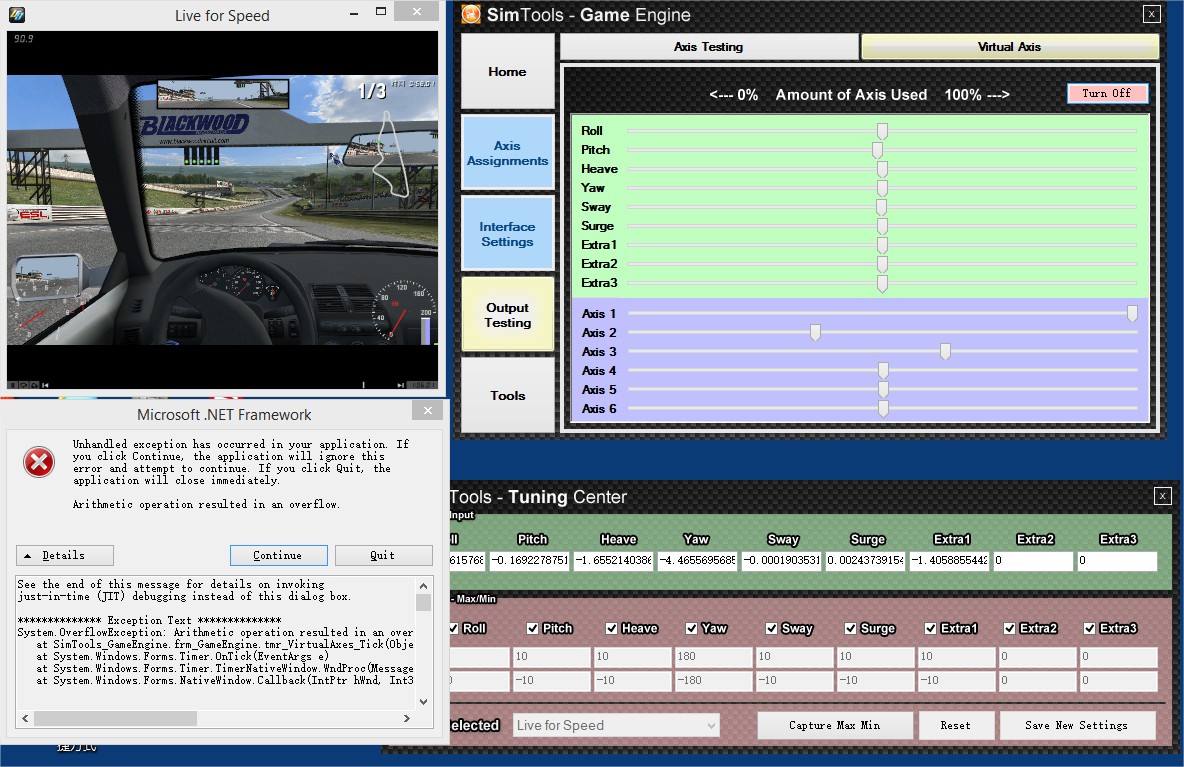
Task: Click the Axis 6 slider handle
Action: (883, 408)
